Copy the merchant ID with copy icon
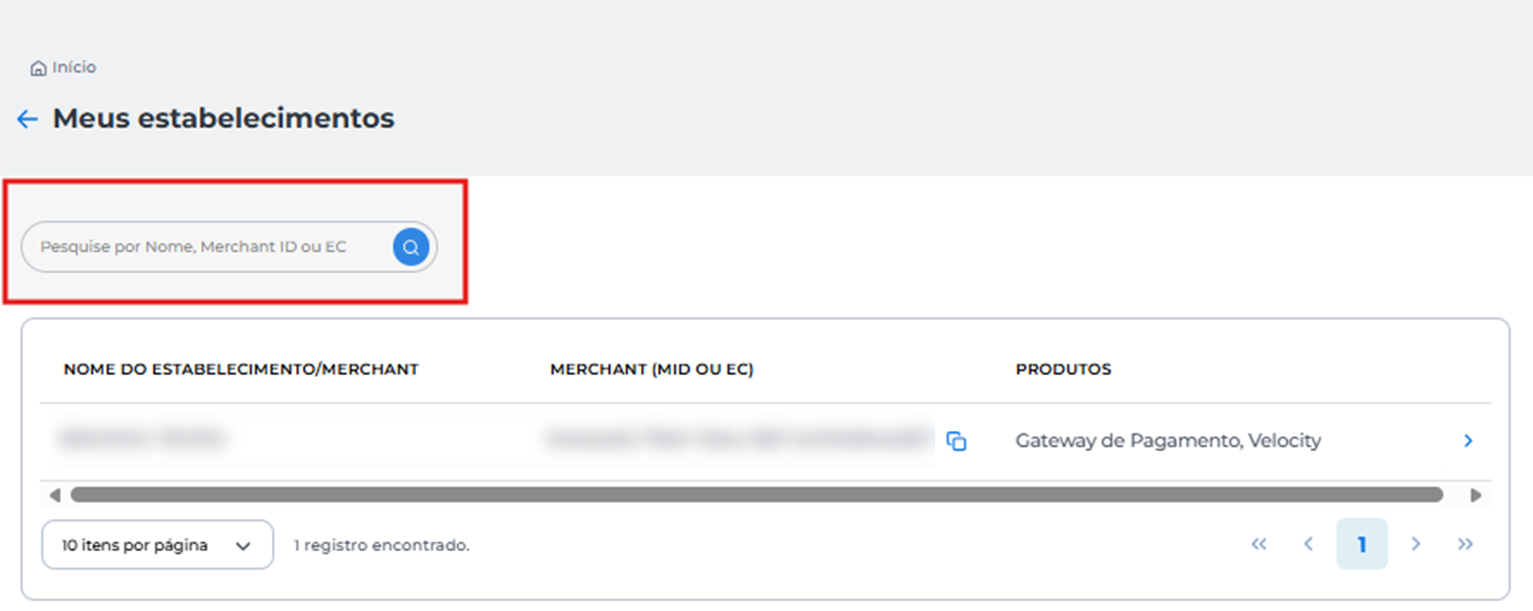The height and width of the screenshot is (611, 1533). pos(956,441)
